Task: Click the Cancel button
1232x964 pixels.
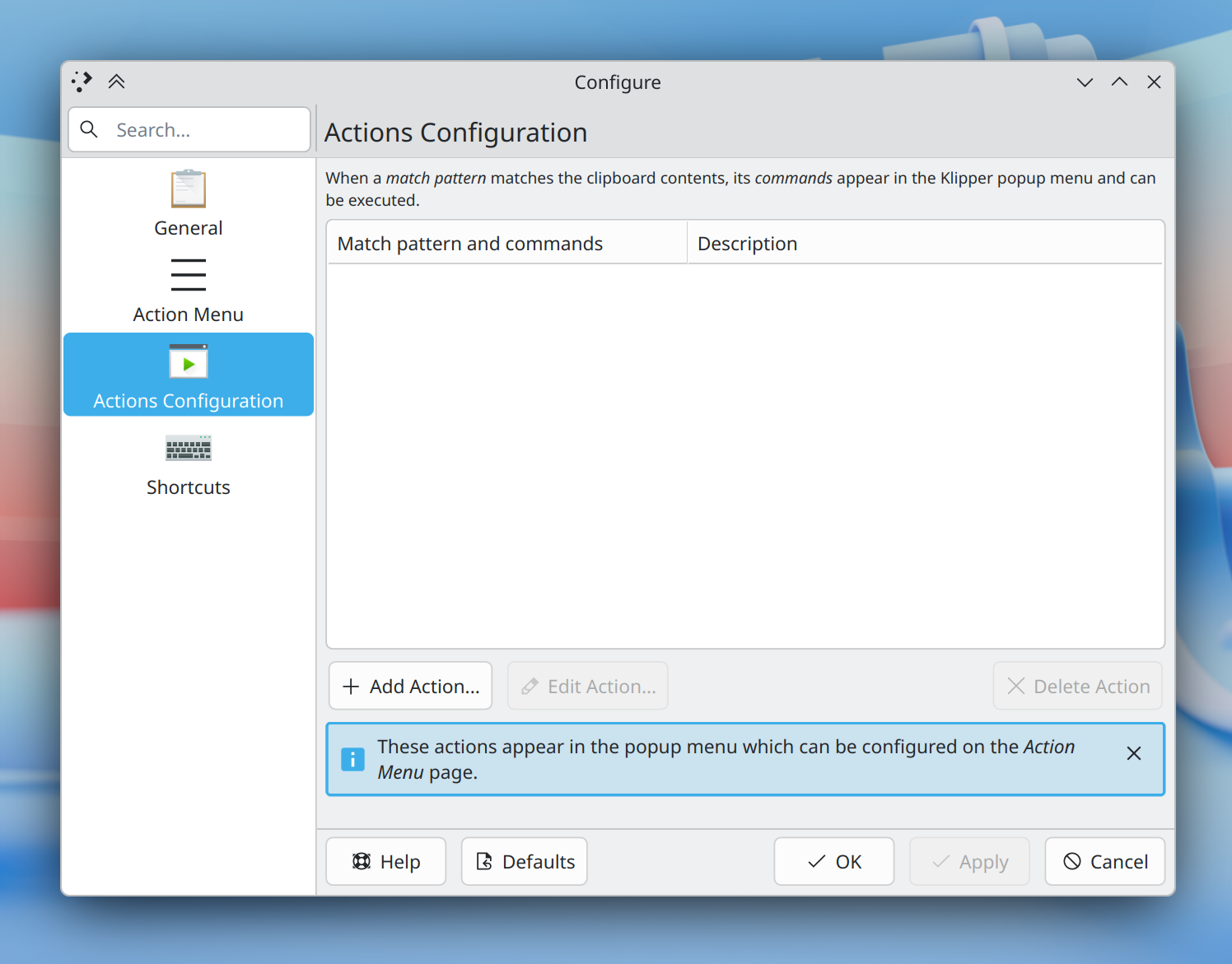Action: (1104, 861)
